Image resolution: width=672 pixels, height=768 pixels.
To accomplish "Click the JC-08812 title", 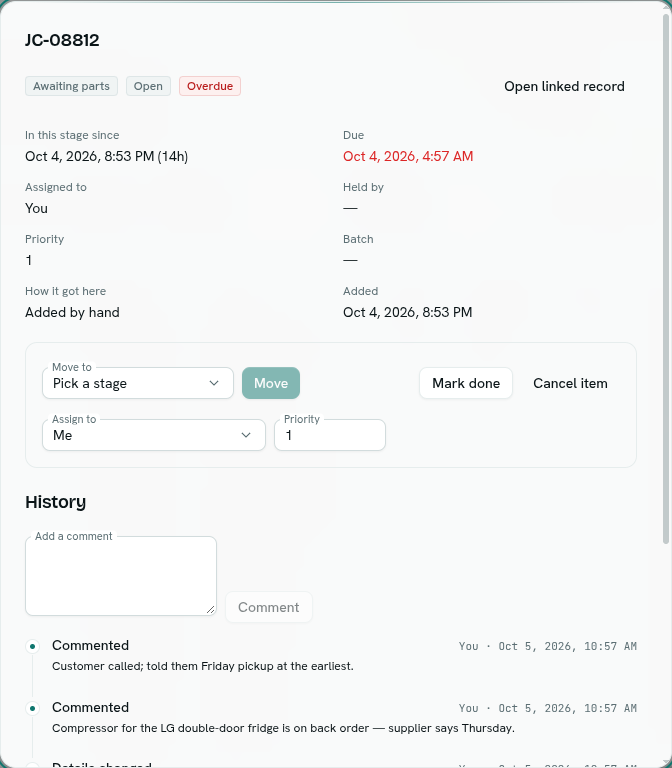I will 62,40.
